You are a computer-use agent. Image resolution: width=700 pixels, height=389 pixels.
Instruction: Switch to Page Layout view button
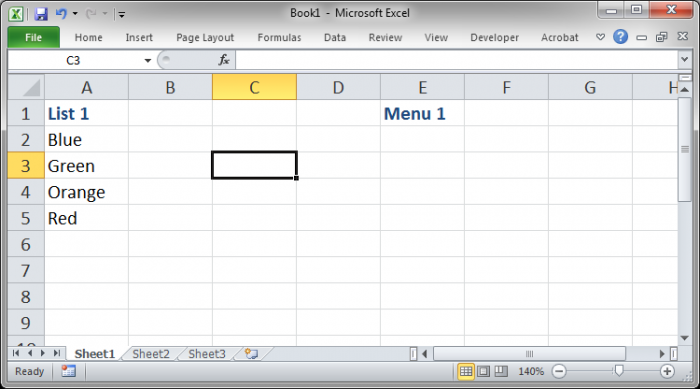tap(483, 371)
